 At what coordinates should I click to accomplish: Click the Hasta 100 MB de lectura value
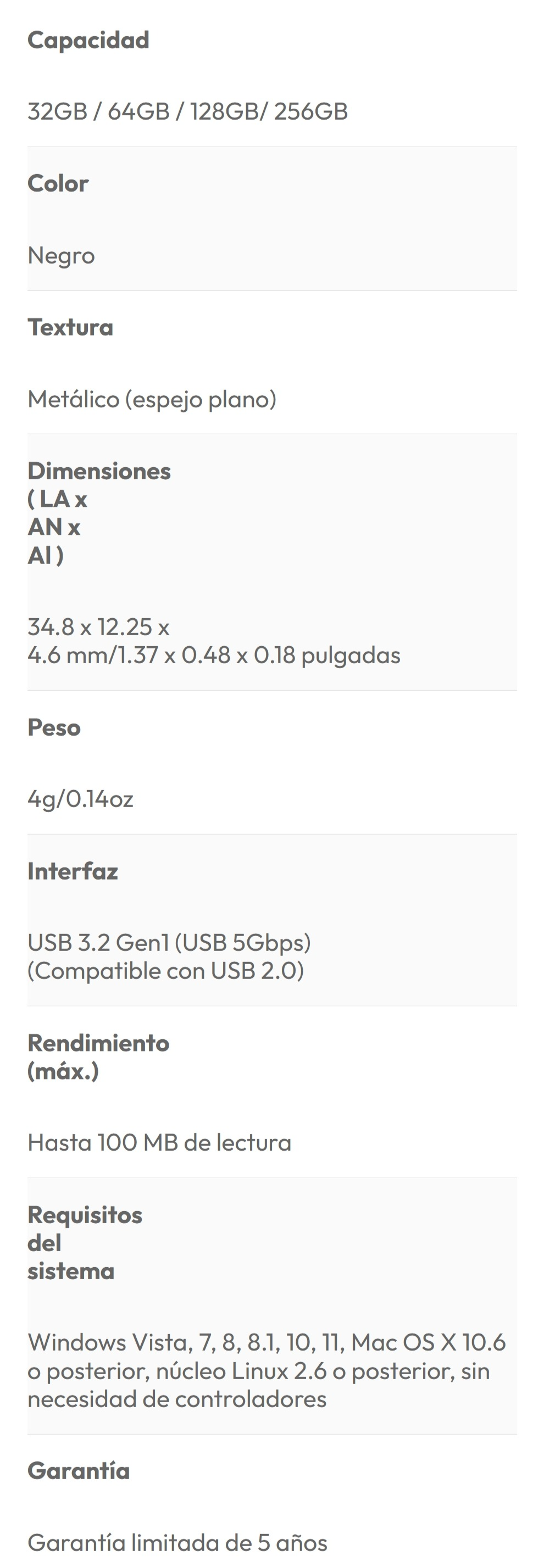click(x=159, y=1143)
